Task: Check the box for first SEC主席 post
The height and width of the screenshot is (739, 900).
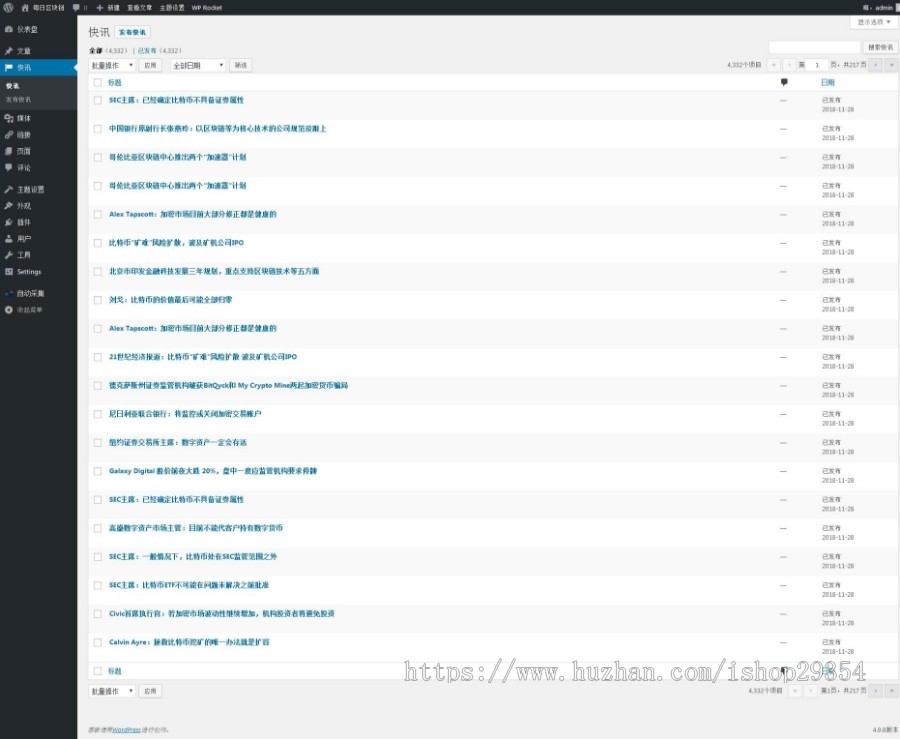Action: click(x=97, y=100)
